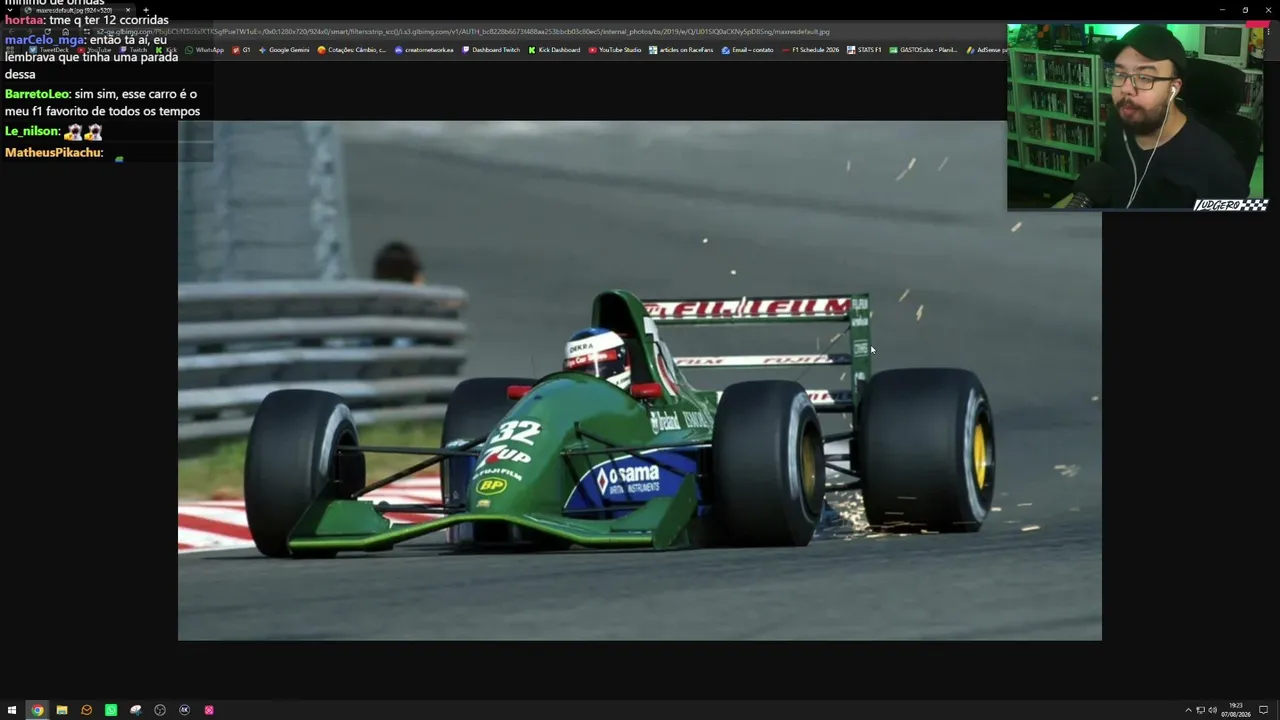This screenshot has width=1280, height=720.
Task: Open the pink app icon in the taskbar
Action: tap(209, 710)
